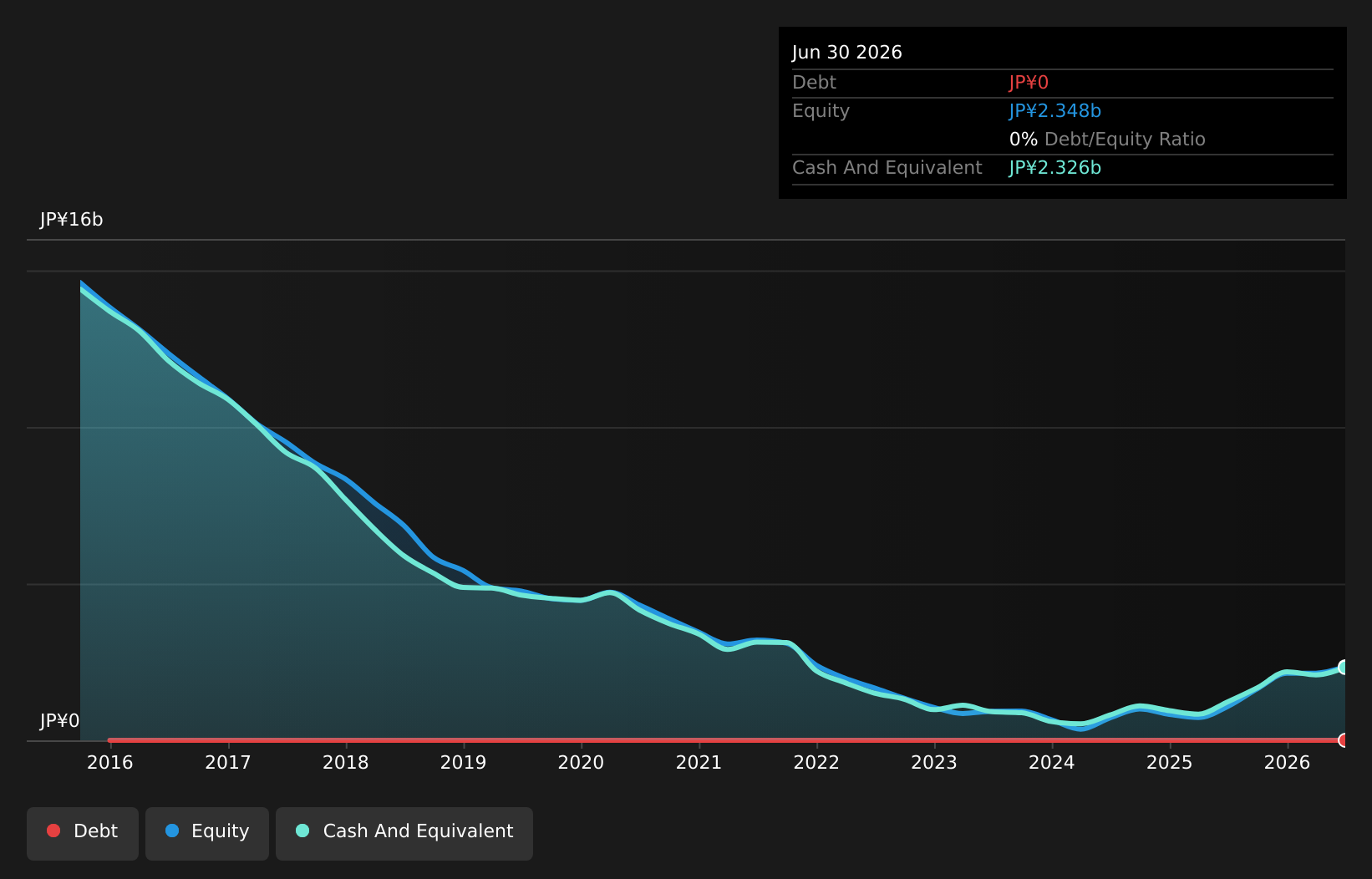Click the JP¥2.348b equity value
The width and height of the screenshot is (1372, 879).
(x=1055, y=111)
